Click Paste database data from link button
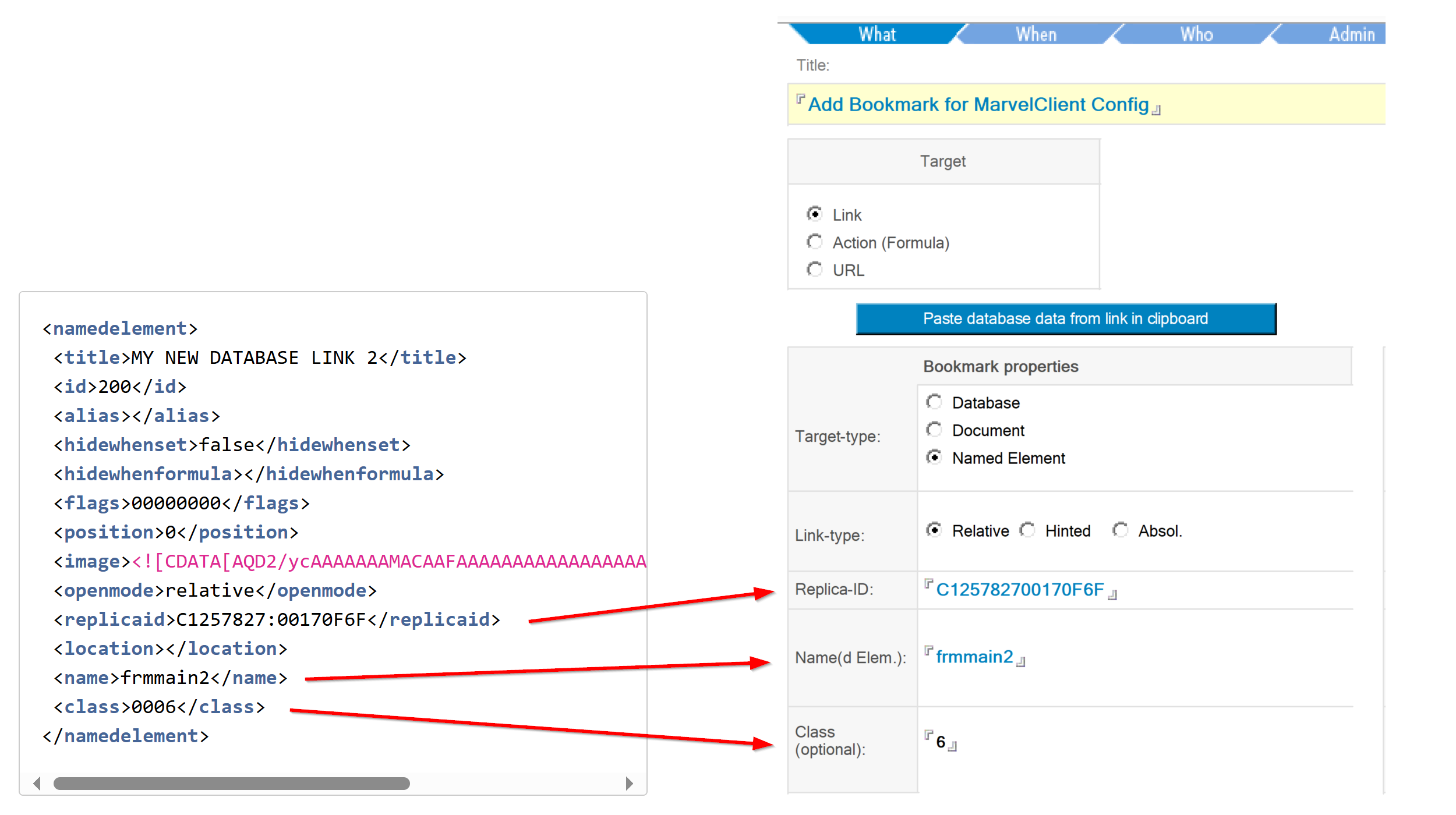This screenshot has height=815, width=1456. pos(1065,318)
